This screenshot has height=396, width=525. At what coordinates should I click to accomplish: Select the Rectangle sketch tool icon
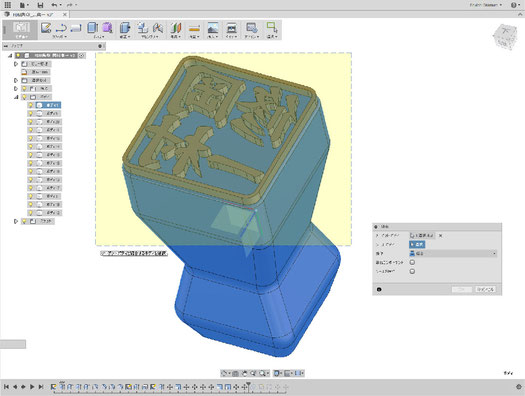point(76,27)
